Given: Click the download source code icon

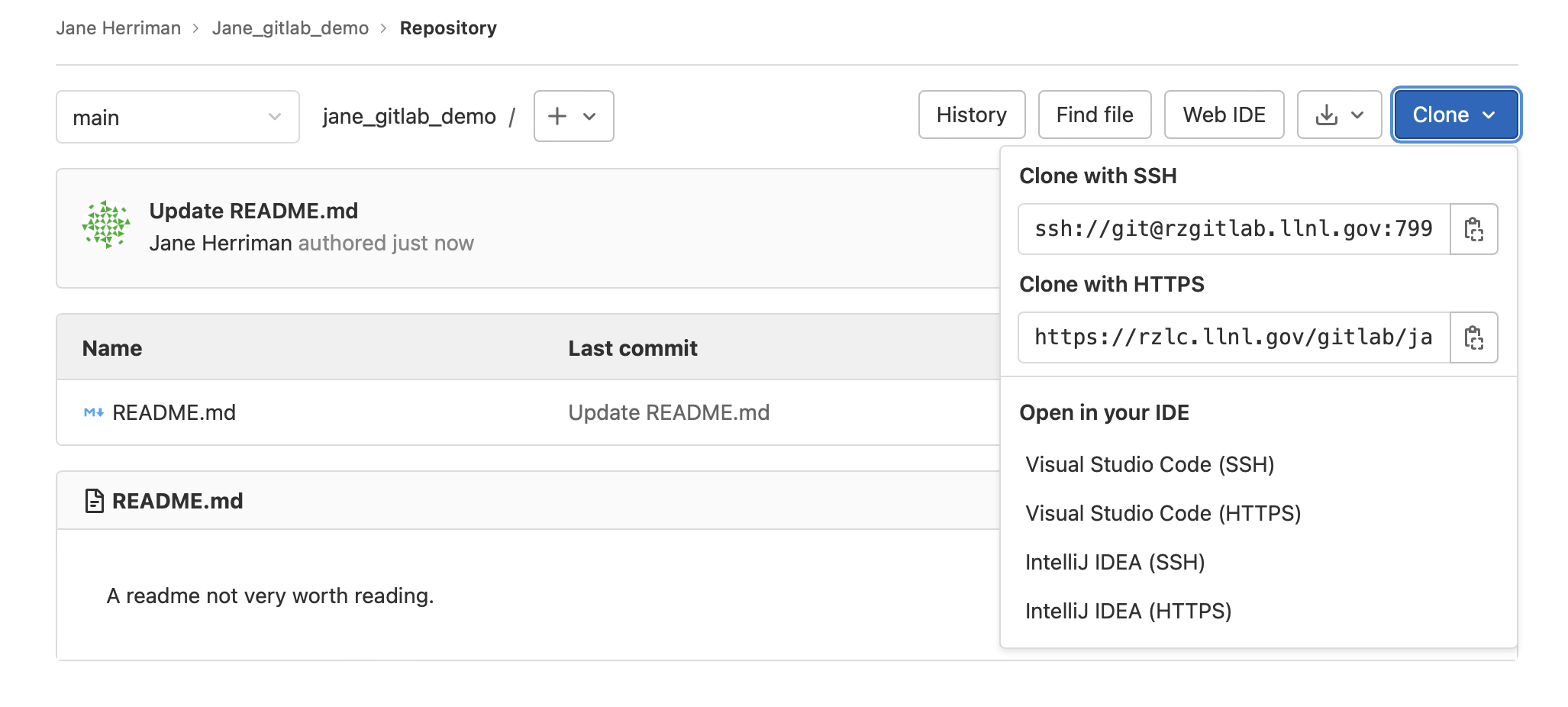Looking at the screenshot, I should click(1327, 115).
